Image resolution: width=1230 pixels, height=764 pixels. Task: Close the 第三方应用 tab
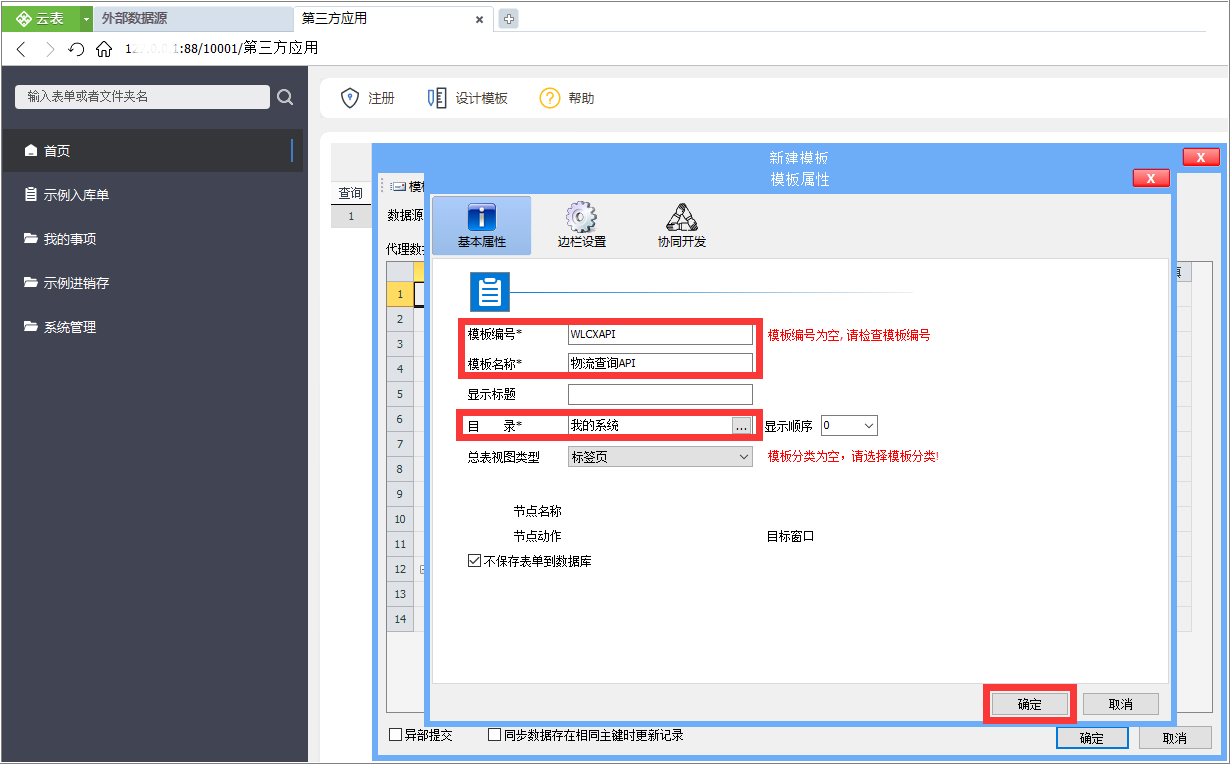tap(480, 19)
